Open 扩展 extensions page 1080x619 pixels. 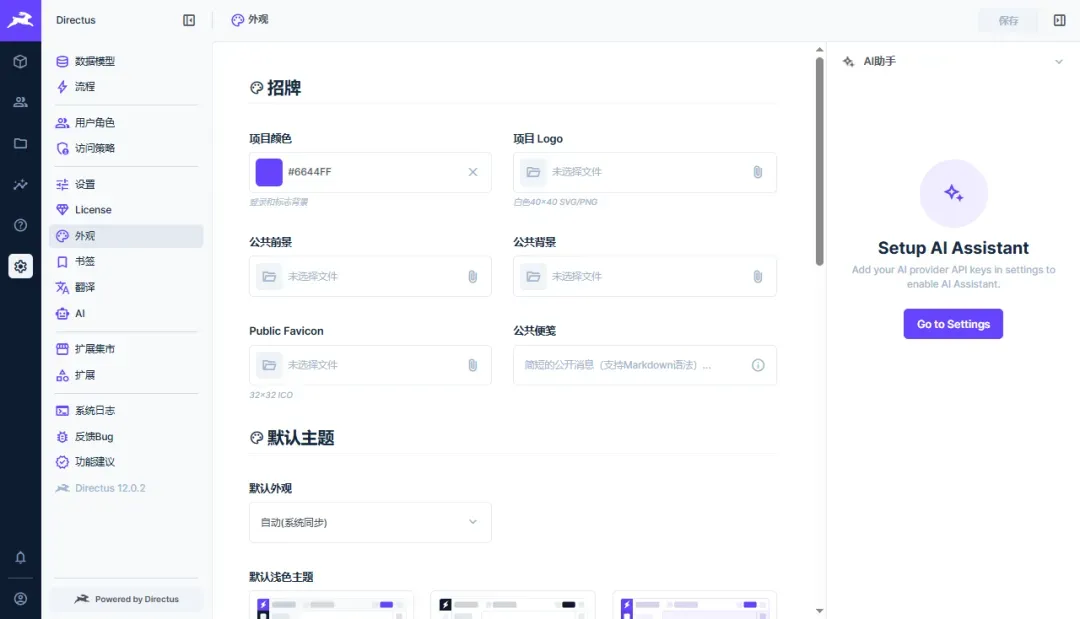pyautogui.click(x=126, y=375)
